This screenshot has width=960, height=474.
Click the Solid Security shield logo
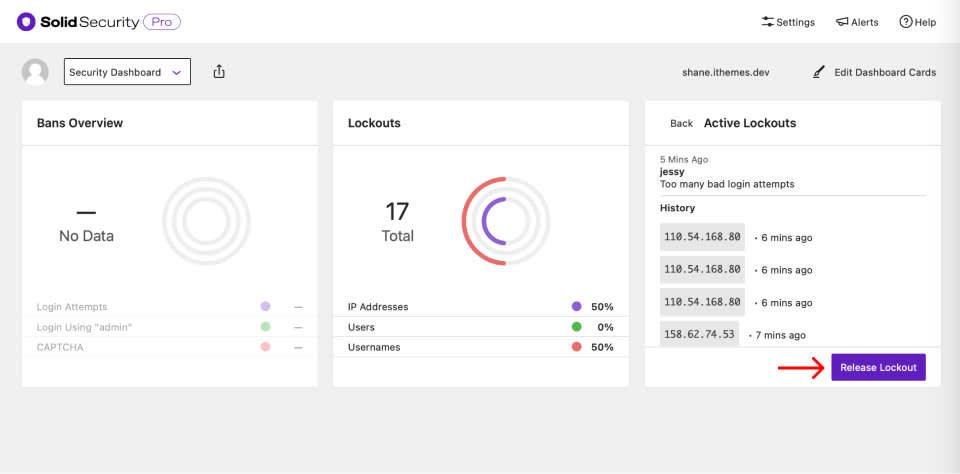(26, 22)
